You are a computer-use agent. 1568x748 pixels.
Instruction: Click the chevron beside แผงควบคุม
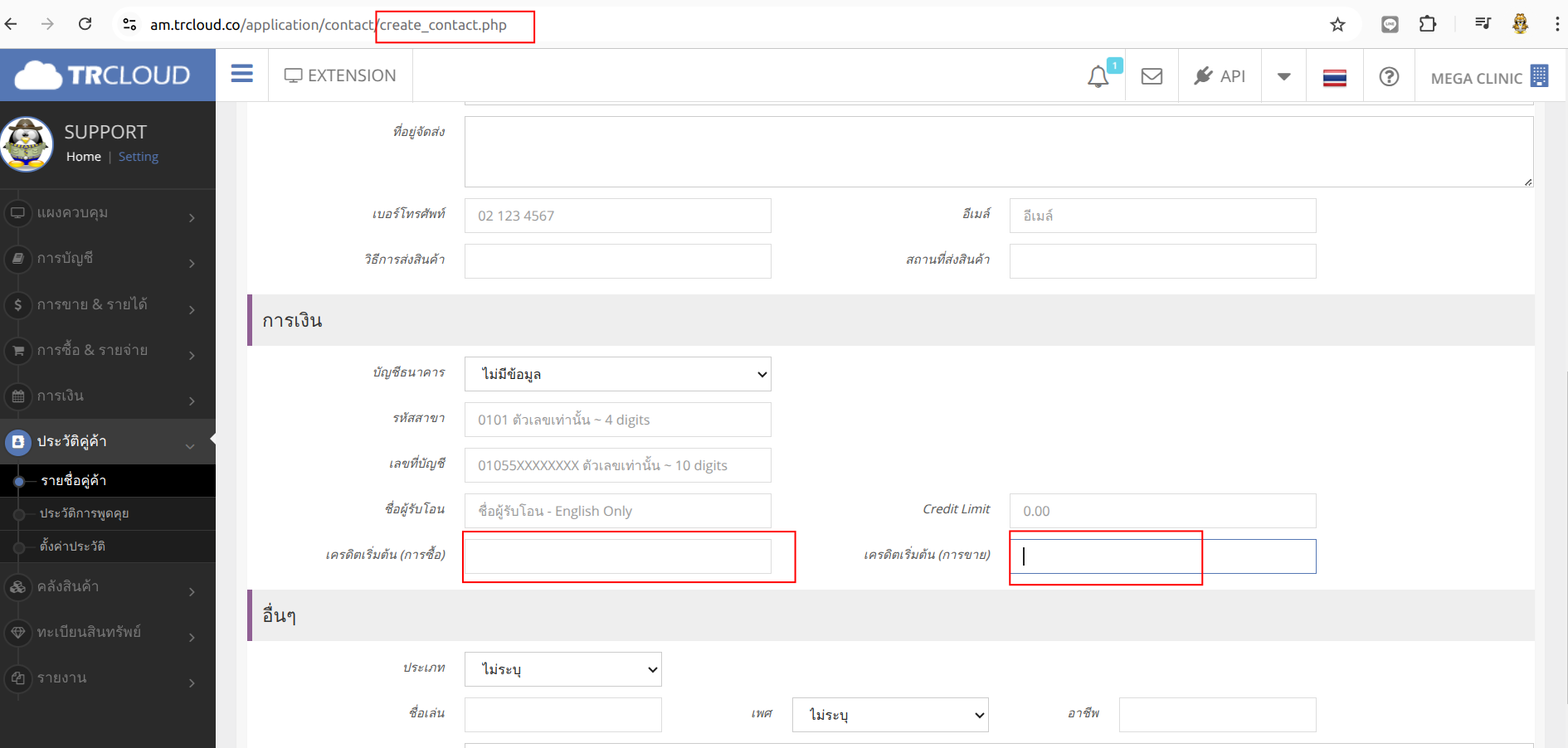[192, 218]
